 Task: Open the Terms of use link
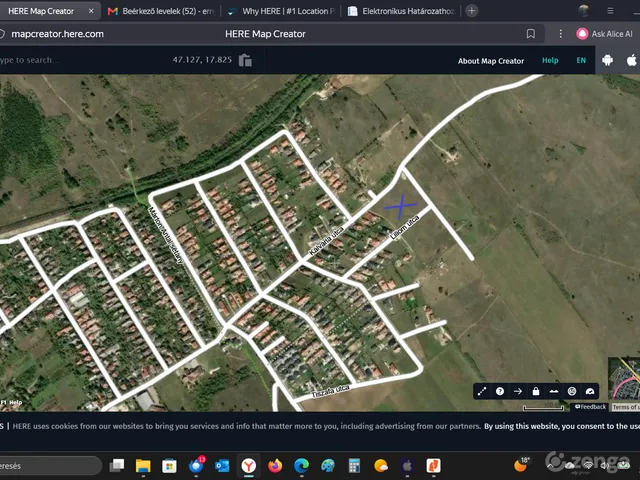625,407
